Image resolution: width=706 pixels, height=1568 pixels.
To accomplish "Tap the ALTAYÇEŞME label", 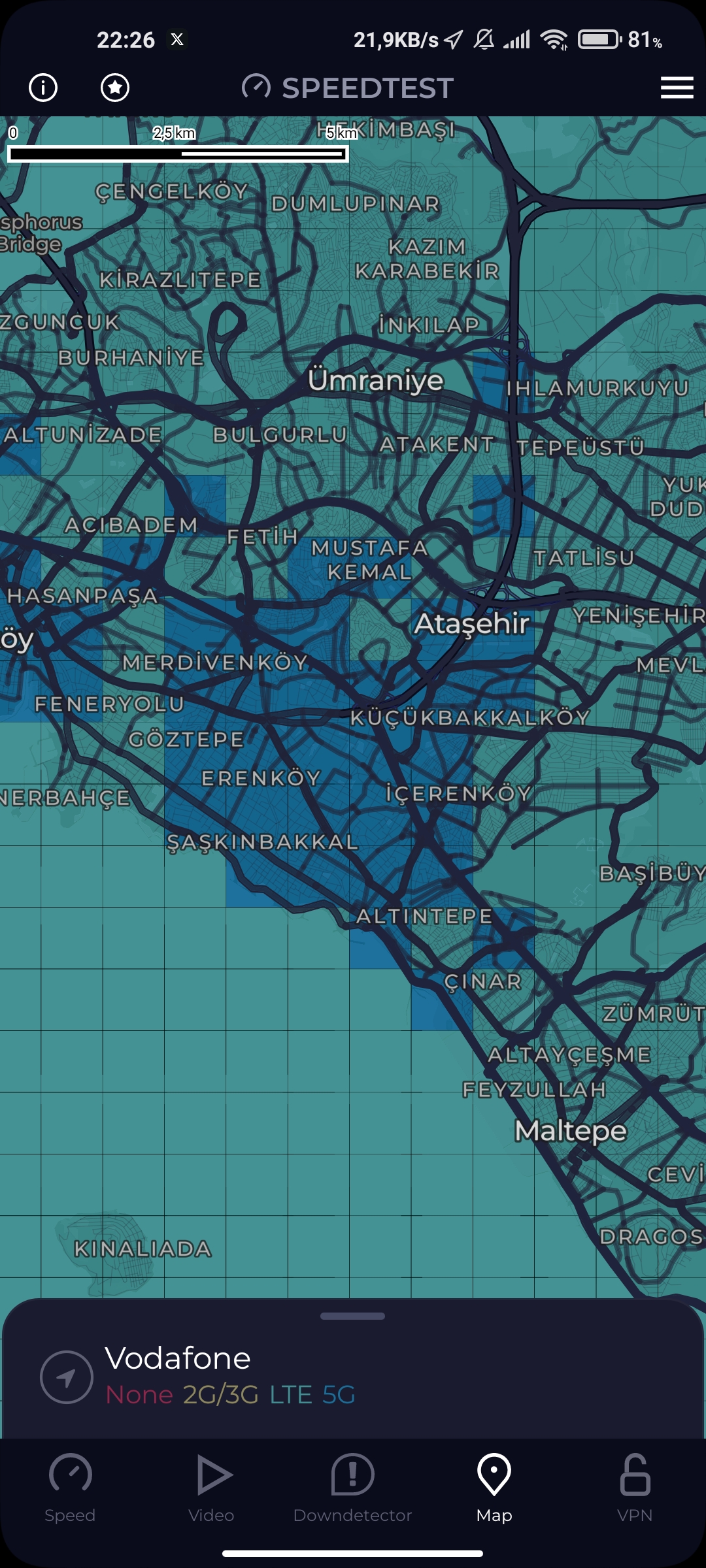I will [x=569, y=1054].
